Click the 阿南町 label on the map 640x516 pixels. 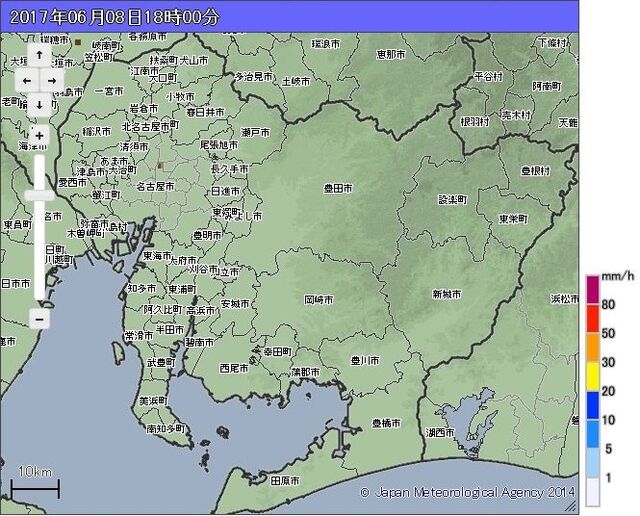[x=547, y=86]
